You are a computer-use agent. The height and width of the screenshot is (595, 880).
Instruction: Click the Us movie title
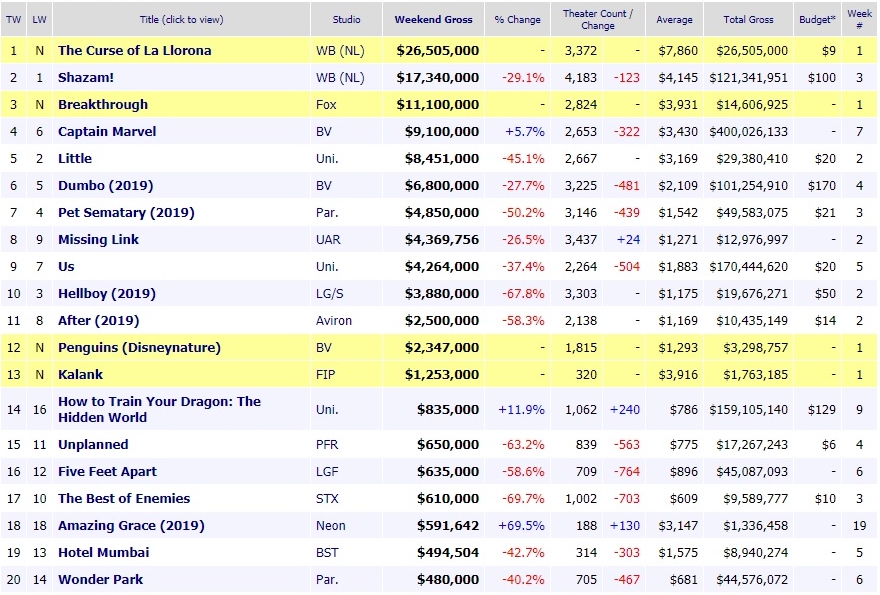[66, 266]
